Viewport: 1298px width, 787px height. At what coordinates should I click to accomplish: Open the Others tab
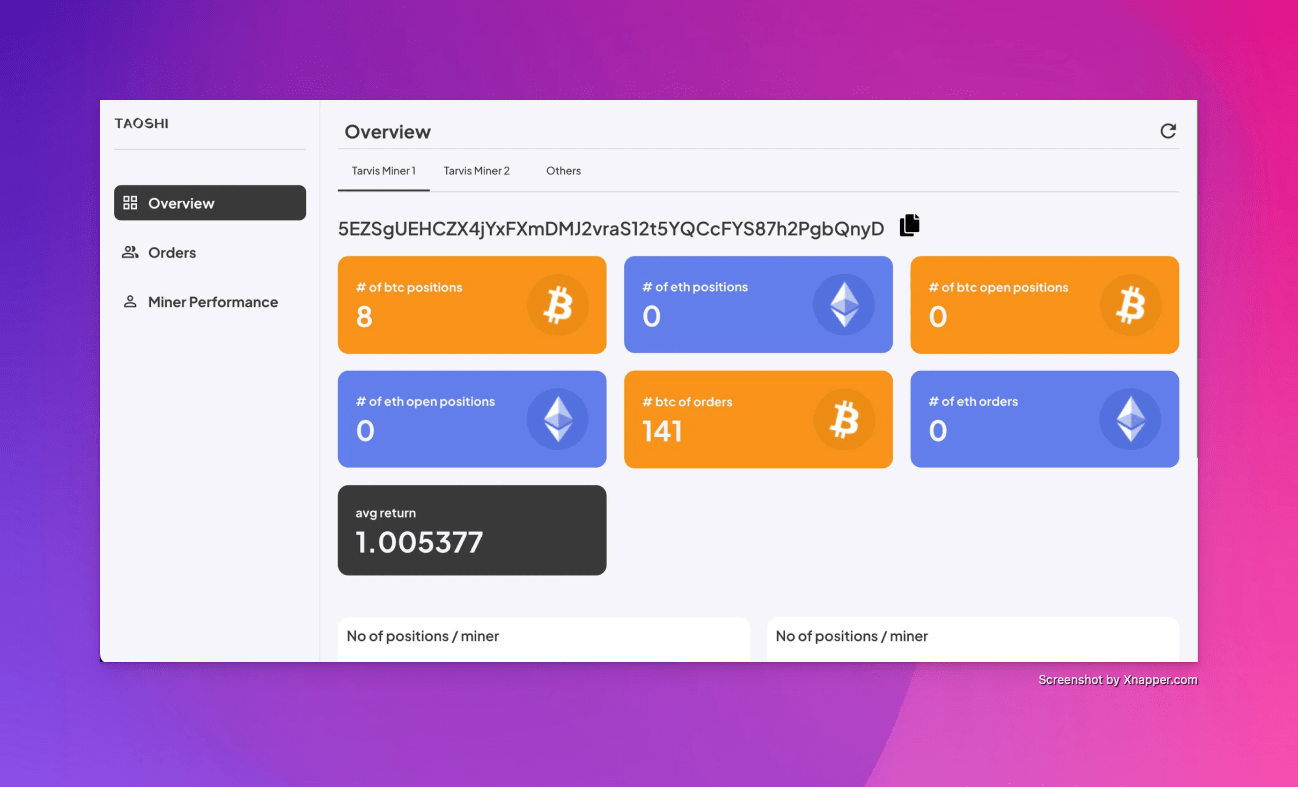(563, 171)
